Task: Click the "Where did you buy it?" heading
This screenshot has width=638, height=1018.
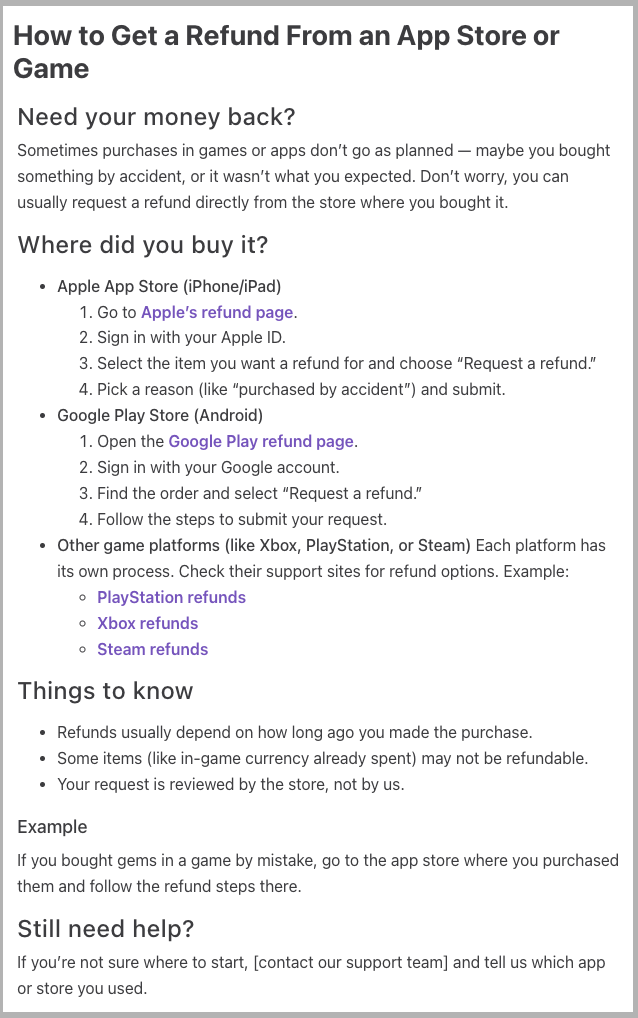Action: (143, 245)
